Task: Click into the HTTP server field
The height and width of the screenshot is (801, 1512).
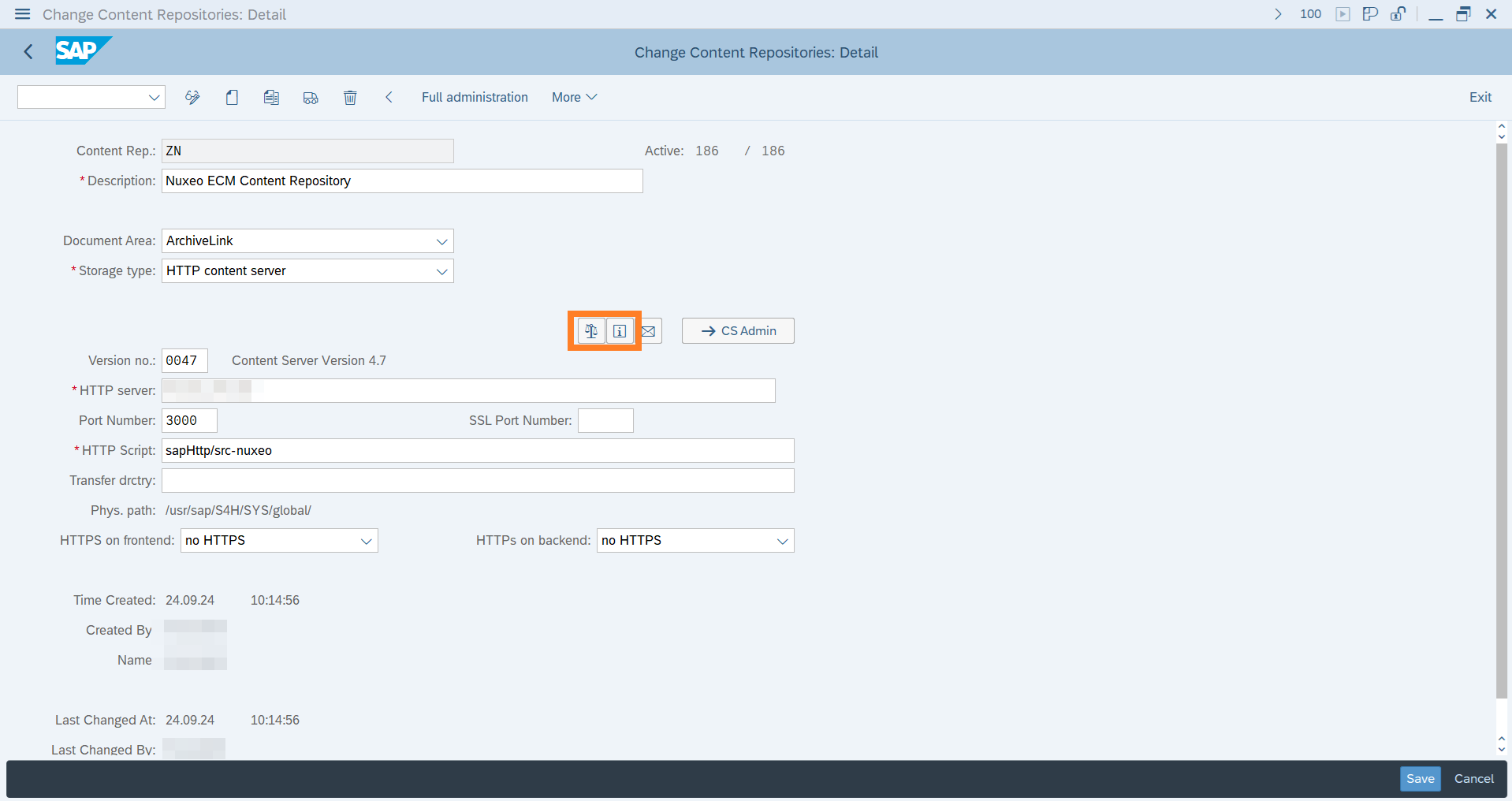Action: tap(468, 391)
